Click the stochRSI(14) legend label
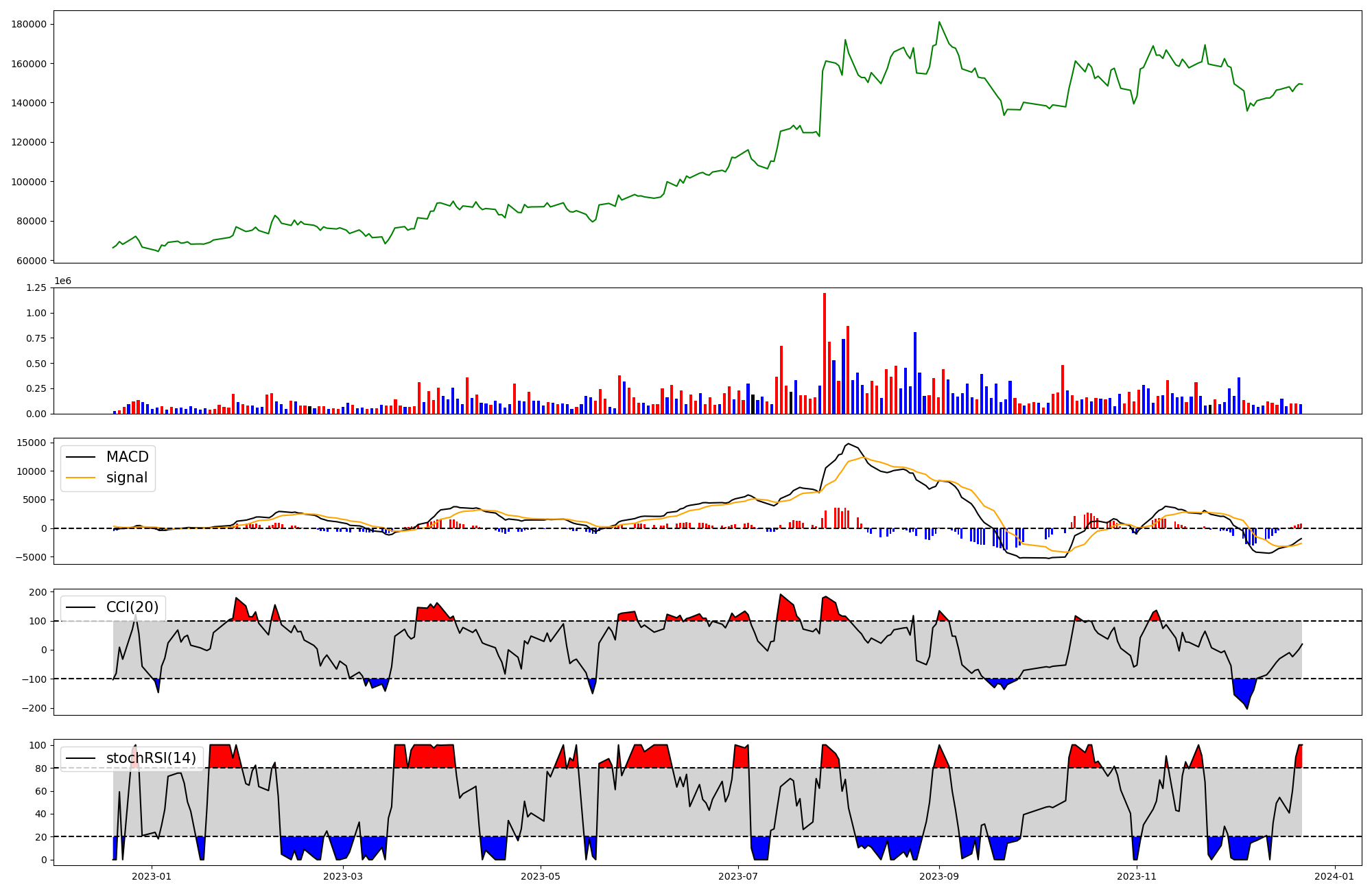Screen dimensions: 1372x892 pos(151,758)
